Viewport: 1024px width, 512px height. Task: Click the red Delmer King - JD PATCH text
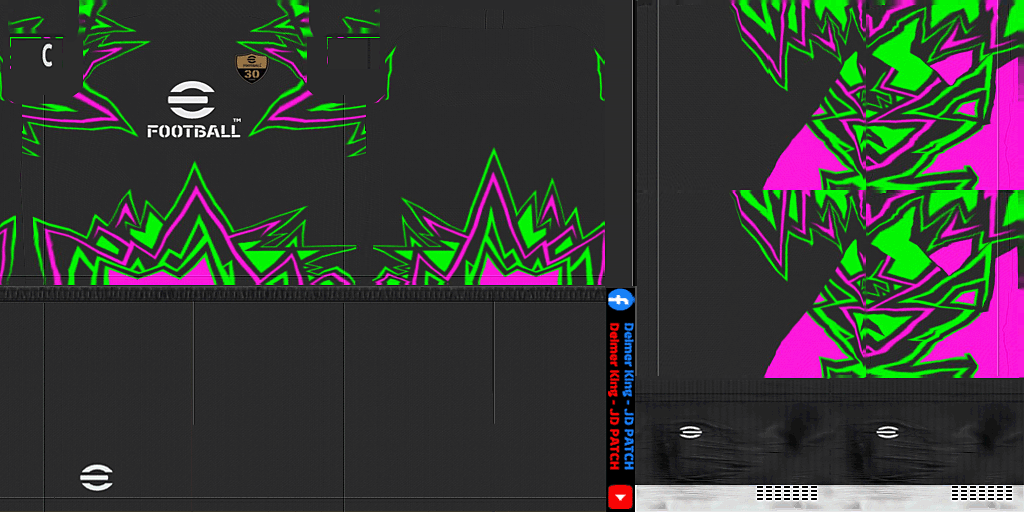[x=614, y=400]
